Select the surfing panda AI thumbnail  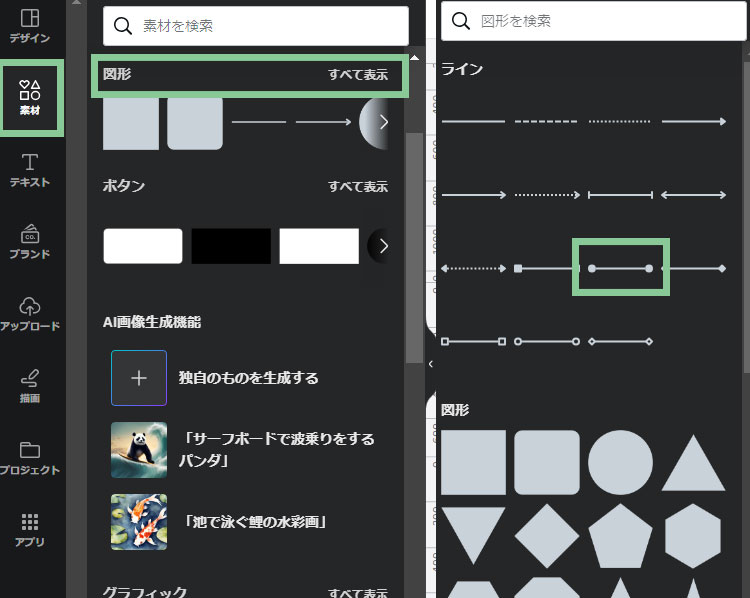tap(139, 450)
